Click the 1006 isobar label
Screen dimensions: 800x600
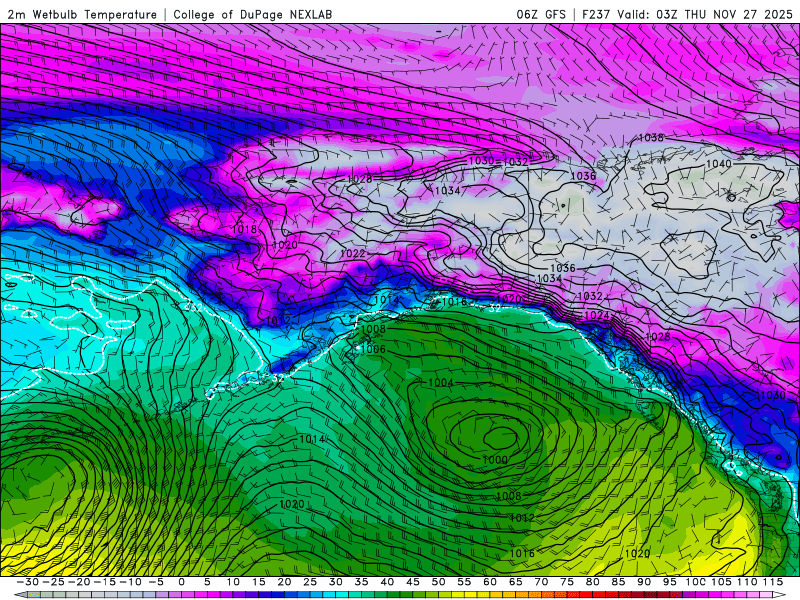(x=373, y=349)
